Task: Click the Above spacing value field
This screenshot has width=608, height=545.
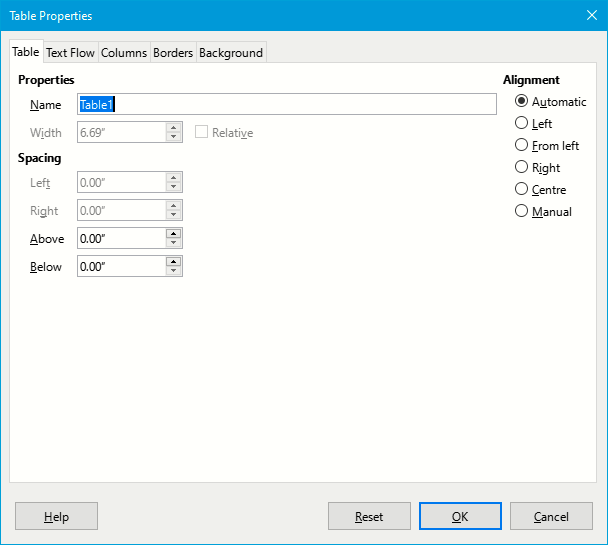Action: click(122, 238)
